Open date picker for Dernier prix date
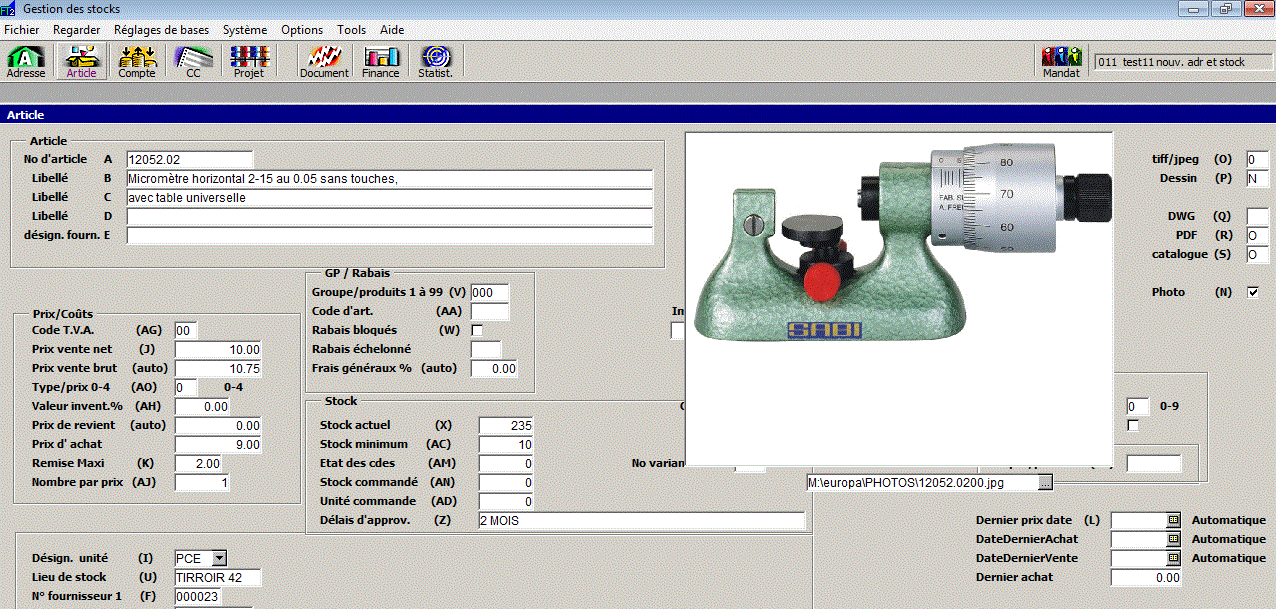This screenshot has width=1276, height=609. click(1174, 520)
